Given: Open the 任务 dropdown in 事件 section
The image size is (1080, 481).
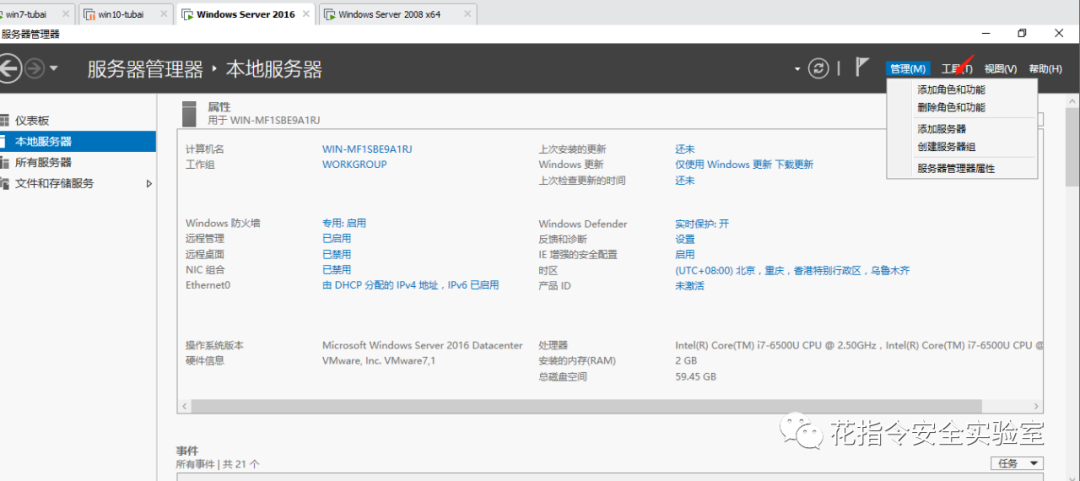Looking at the screenshot, I should (1017, 463).
